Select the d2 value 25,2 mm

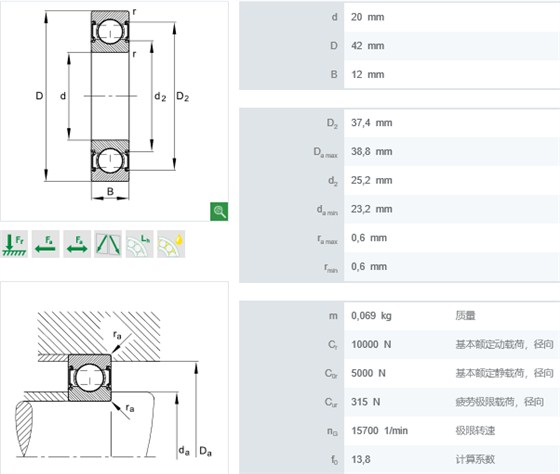click(371, 180)
